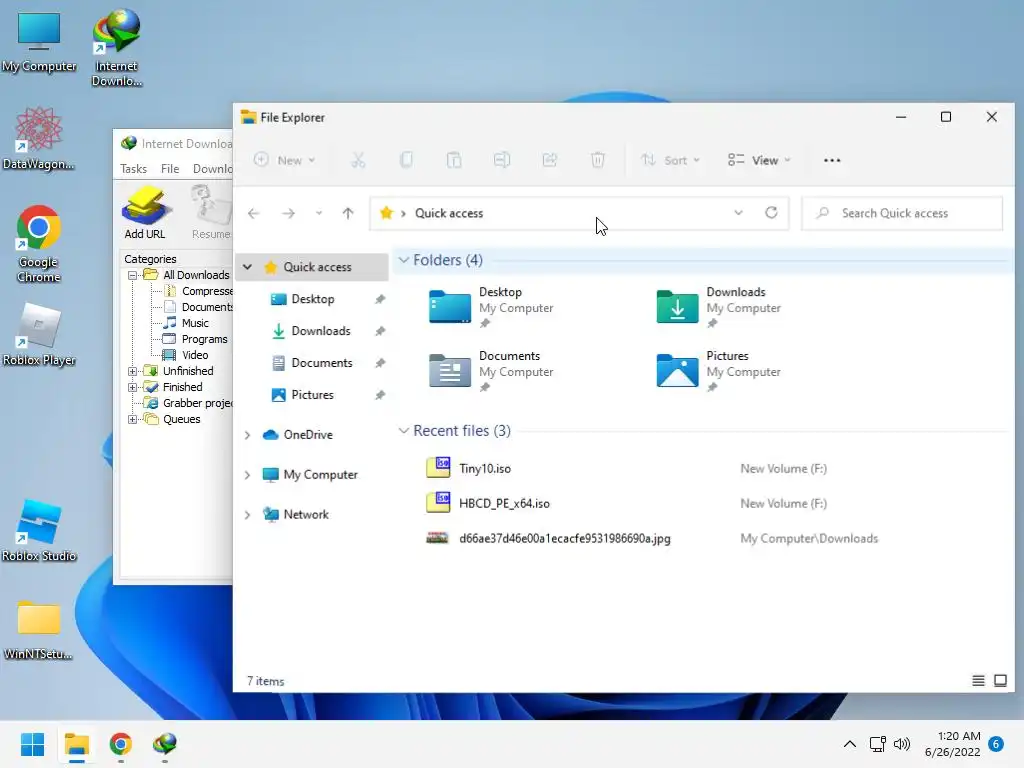Click the Paste clipboard icon in toolbar
Screen dimensions: 1024x768
tap(454, 160)
